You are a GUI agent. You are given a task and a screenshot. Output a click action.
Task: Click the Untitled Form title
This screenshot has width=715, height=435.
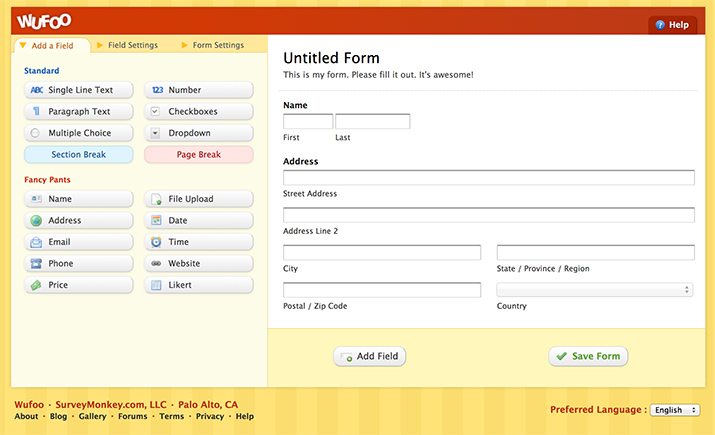tap(332, 58)
